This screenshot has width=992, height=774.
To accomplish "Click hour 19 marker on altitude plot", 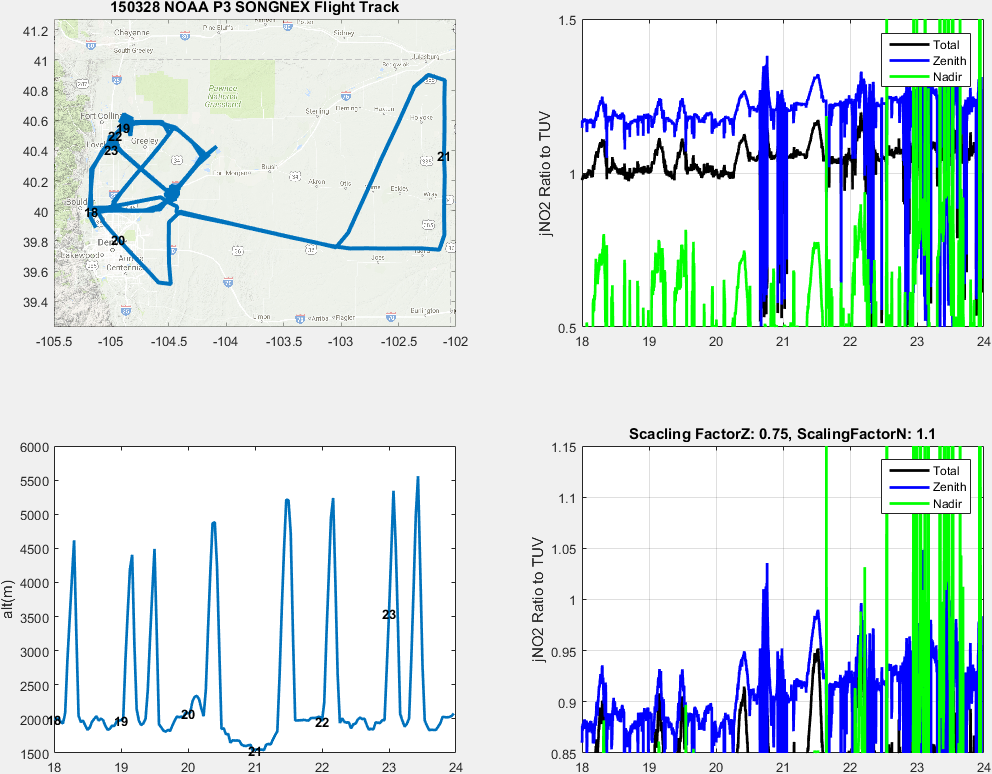I will pyautogui.click(x=121, y=722).
